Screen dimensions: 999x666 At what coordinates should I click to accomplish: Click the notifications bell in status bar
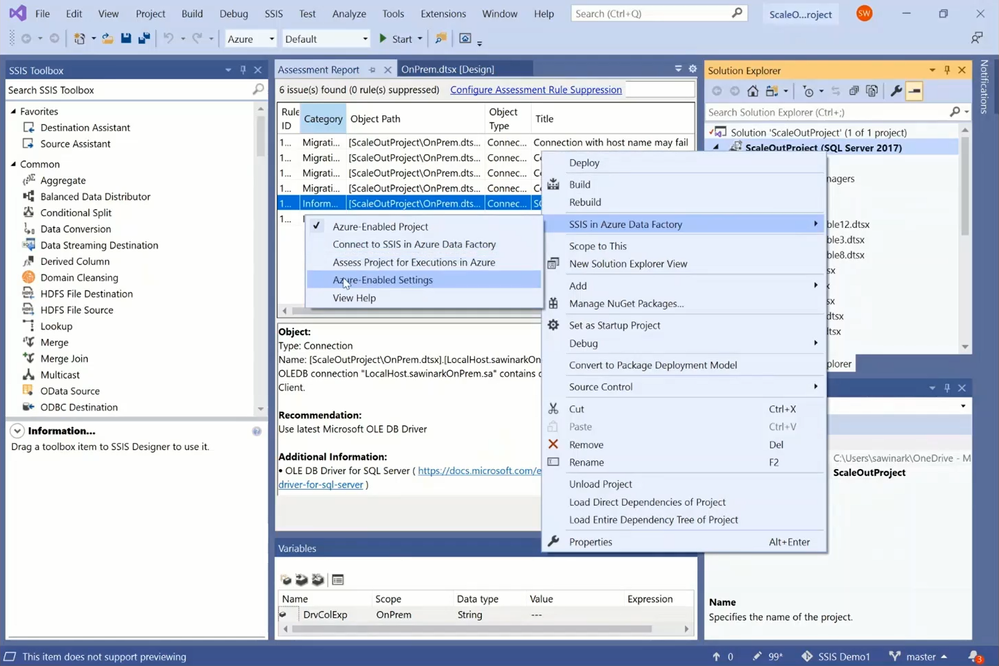coord(975,656)
